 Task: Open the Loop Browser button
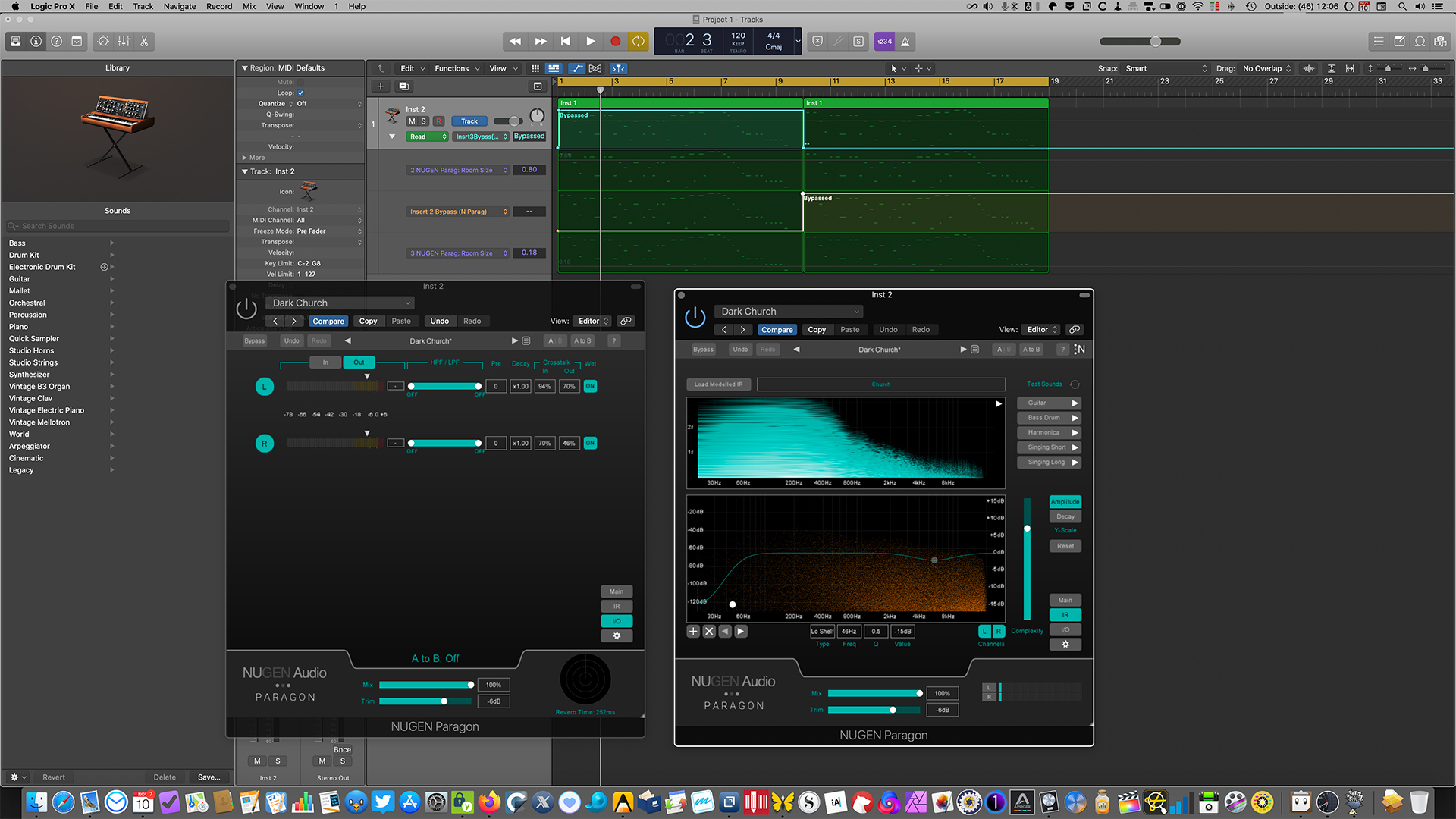[1420, 42]
